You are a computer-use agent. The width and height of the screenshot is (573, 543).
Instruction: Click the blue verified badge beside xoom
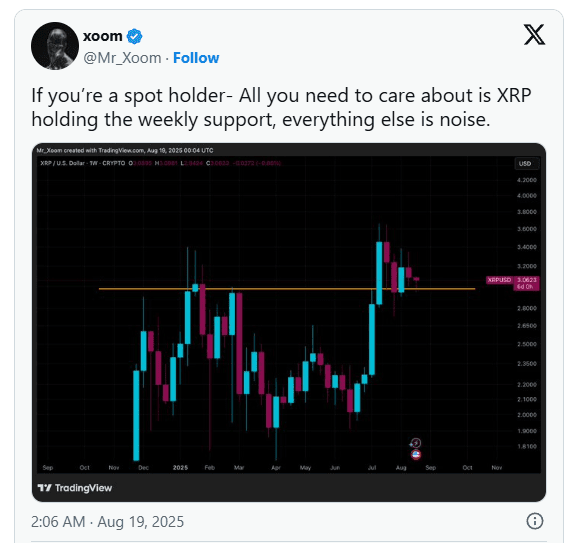click(x=134, y=36)
